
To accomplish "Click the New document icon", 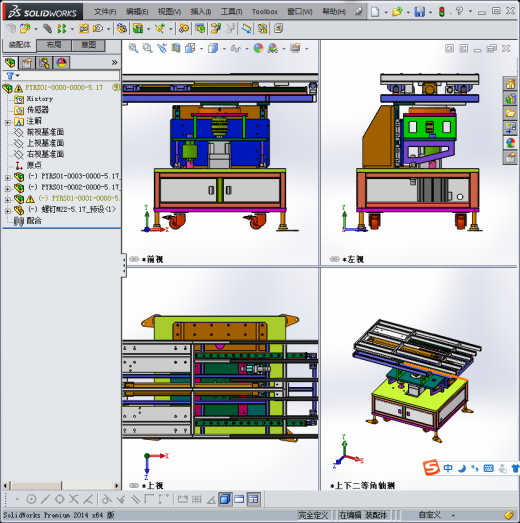I will click(375, 12).
